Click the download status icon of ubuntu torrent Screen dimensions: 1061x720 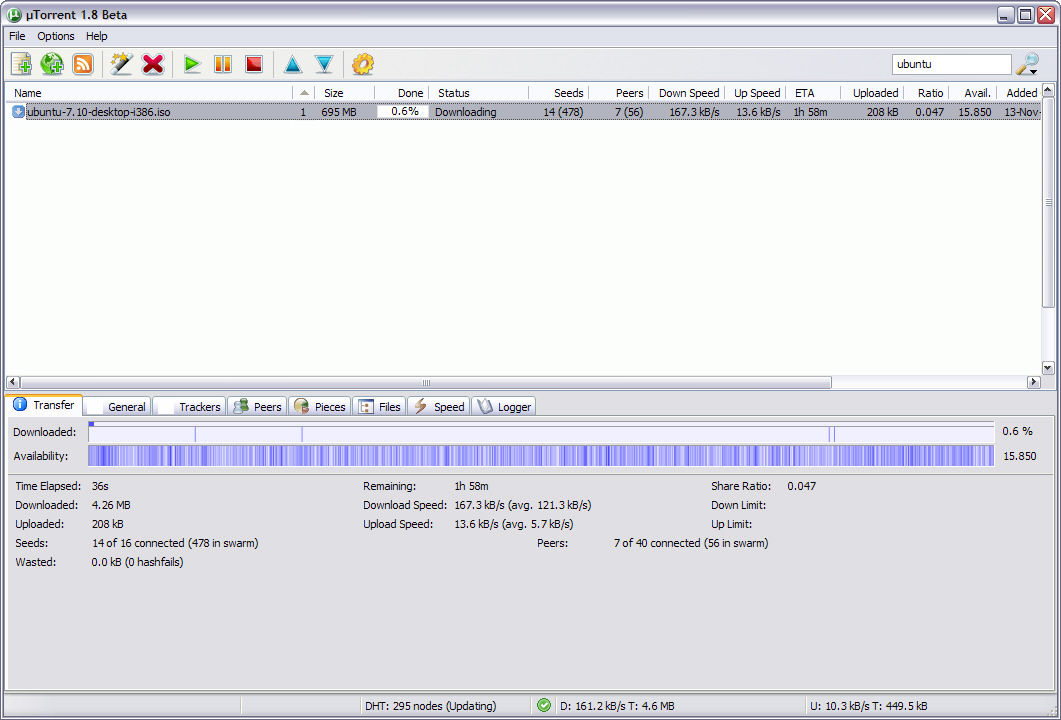(18, 112)
